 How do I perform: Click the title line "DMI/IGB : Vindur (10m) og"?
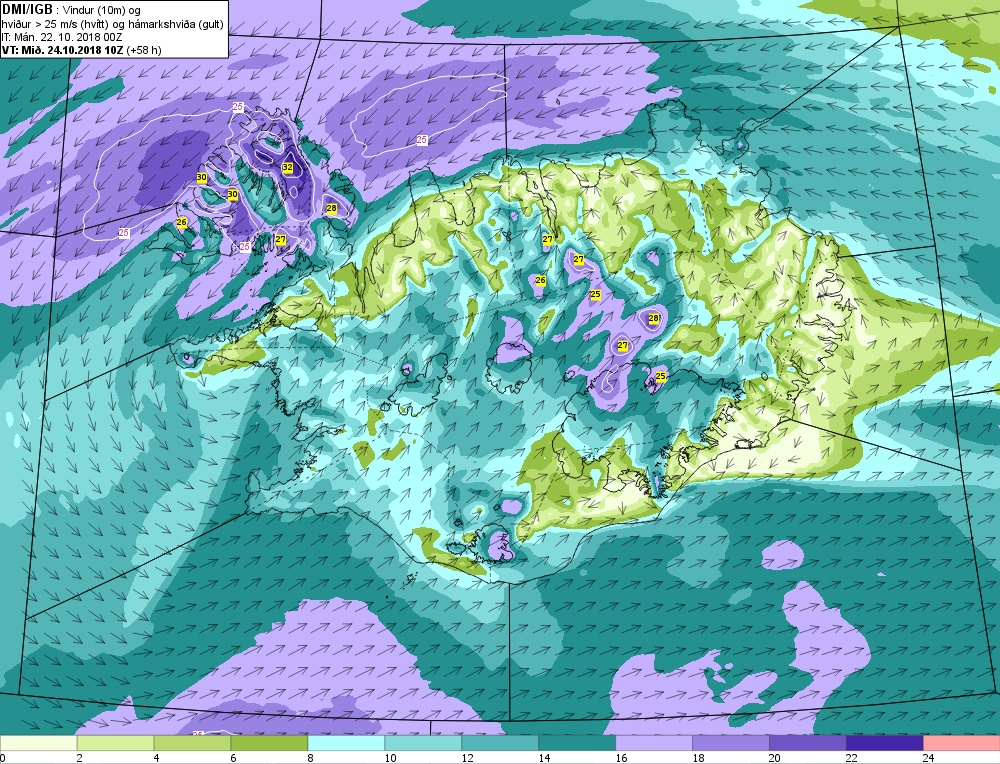[71, 10]
